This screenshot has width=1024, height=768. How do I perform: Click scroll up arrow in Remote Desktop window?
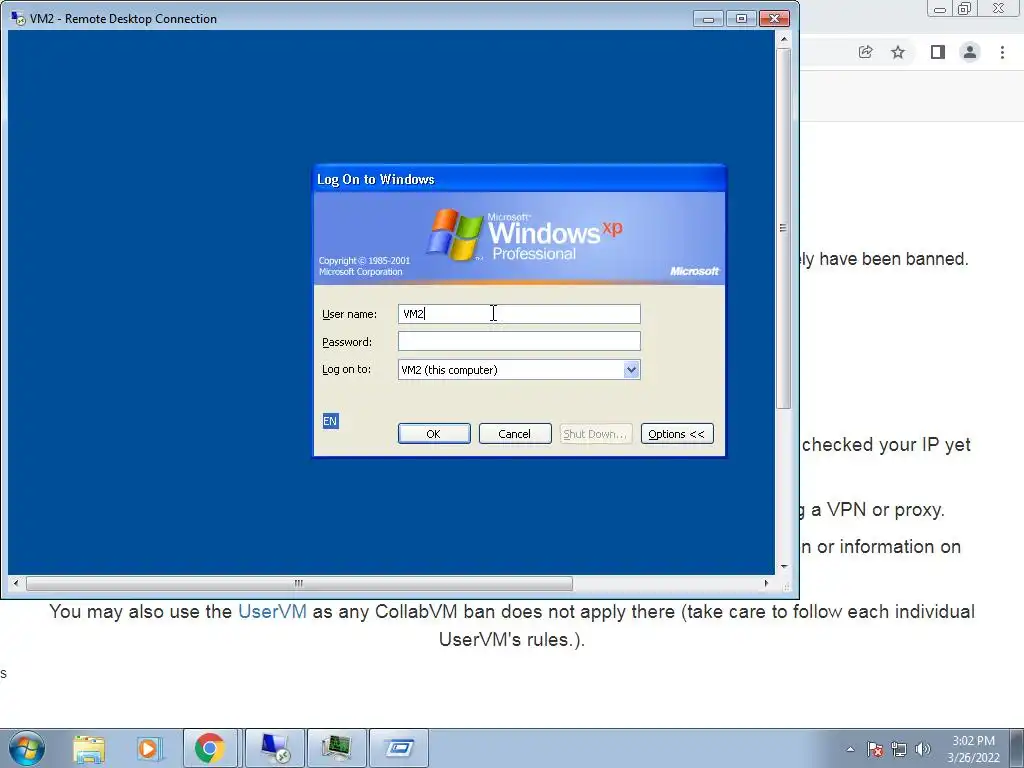click(x=783, y=39)
